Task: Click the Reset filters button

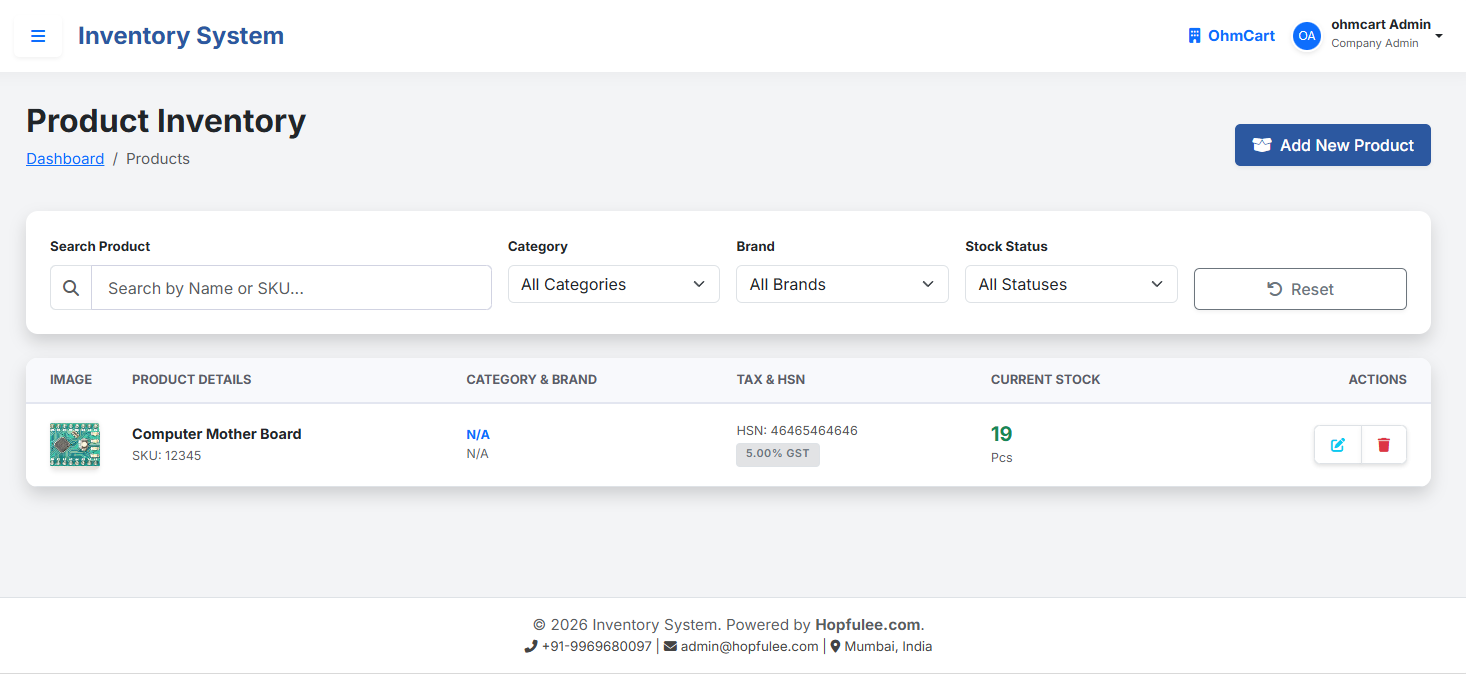Action: click(x=1300, y=289)
